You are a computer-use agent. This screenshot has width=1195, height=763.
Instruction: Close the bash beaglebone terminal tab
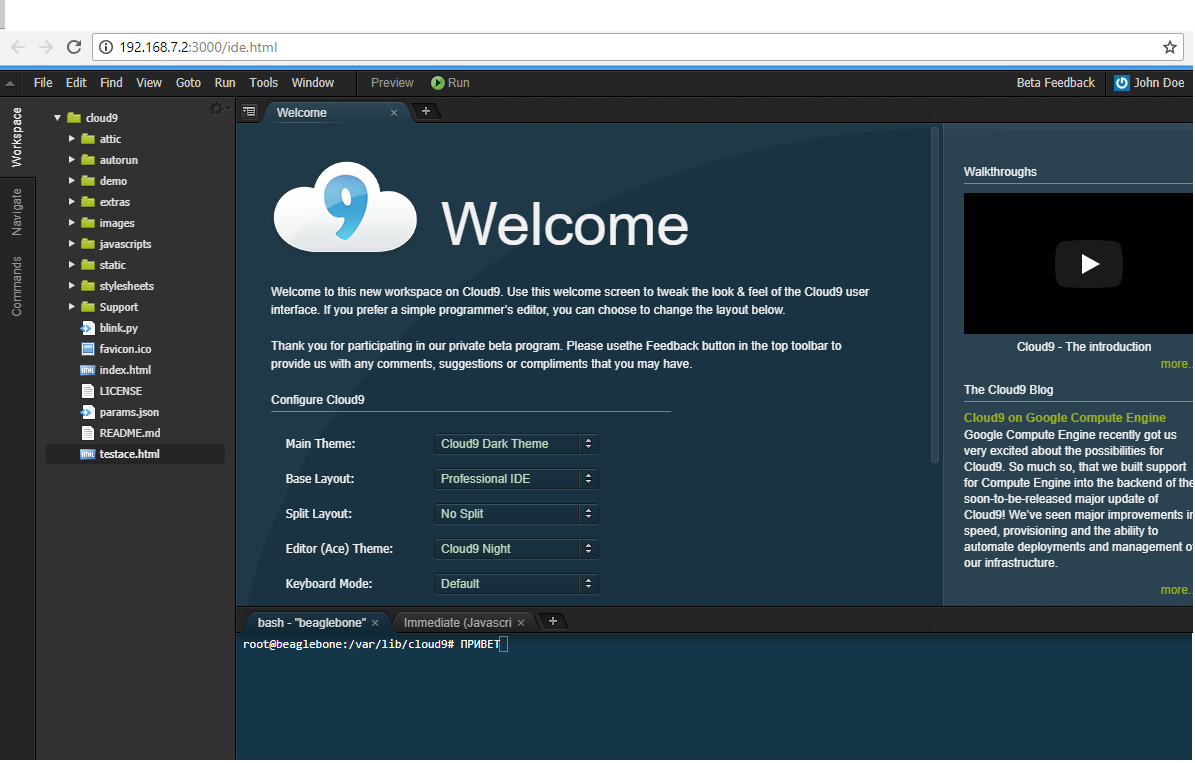(375, 624)
